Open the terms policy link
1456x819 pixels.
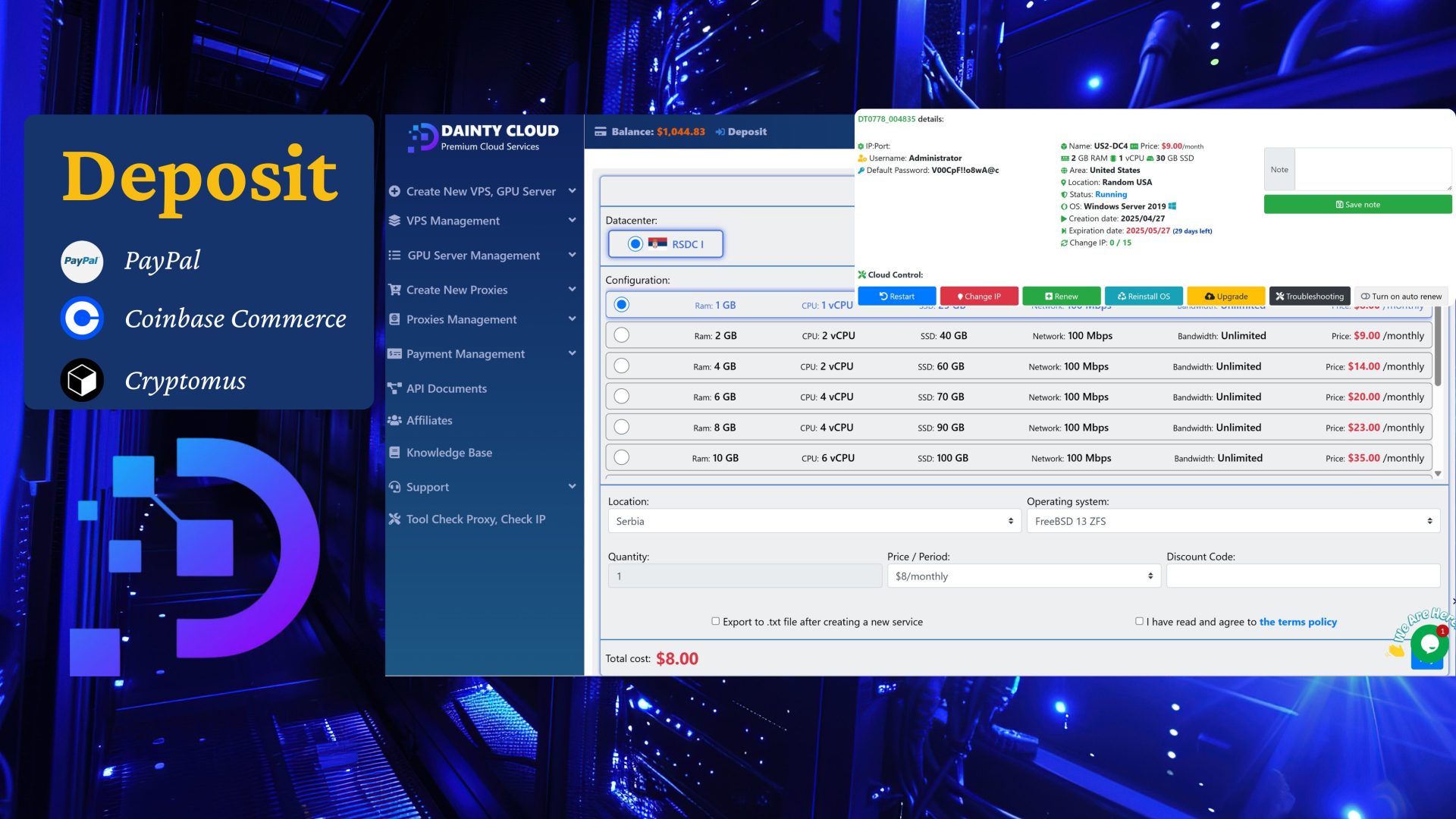click(1298, 622)
